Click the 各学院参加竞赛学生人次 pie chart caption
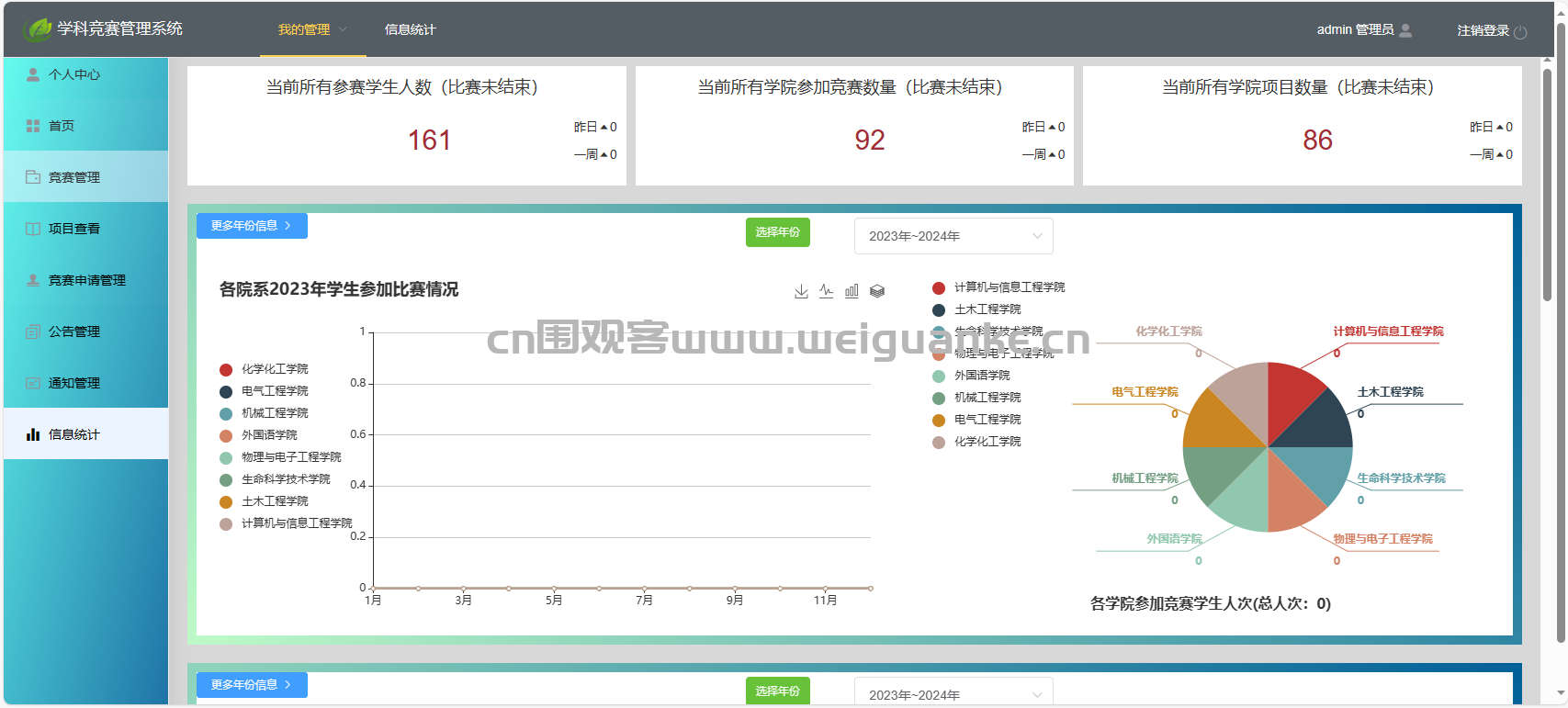Viewport: 1568px width, 708px height. [1211, 603]
